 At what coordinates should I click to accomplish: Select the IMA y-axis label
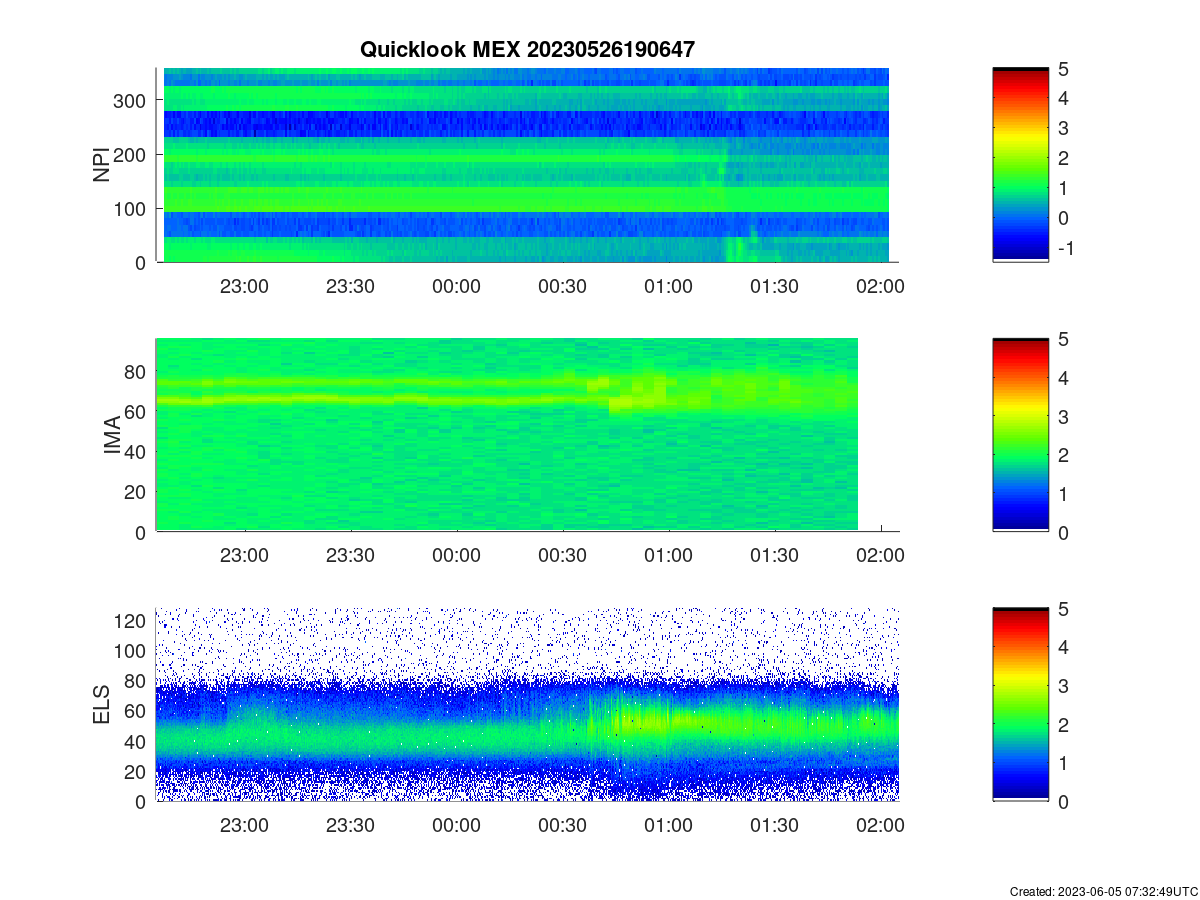tap(112, 436)
